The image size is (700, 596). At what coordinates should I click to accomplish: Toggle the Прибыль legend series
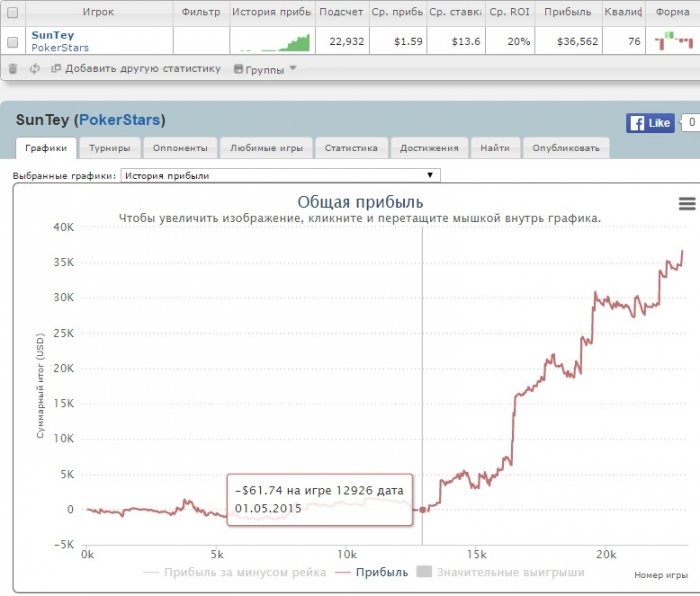pos(371,572)
